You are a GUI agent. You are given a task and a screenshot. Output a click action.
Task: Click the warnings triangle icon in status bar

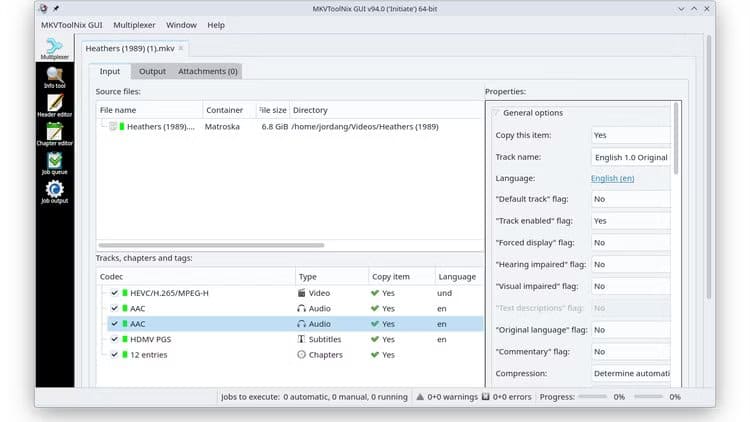pos(420,397)
